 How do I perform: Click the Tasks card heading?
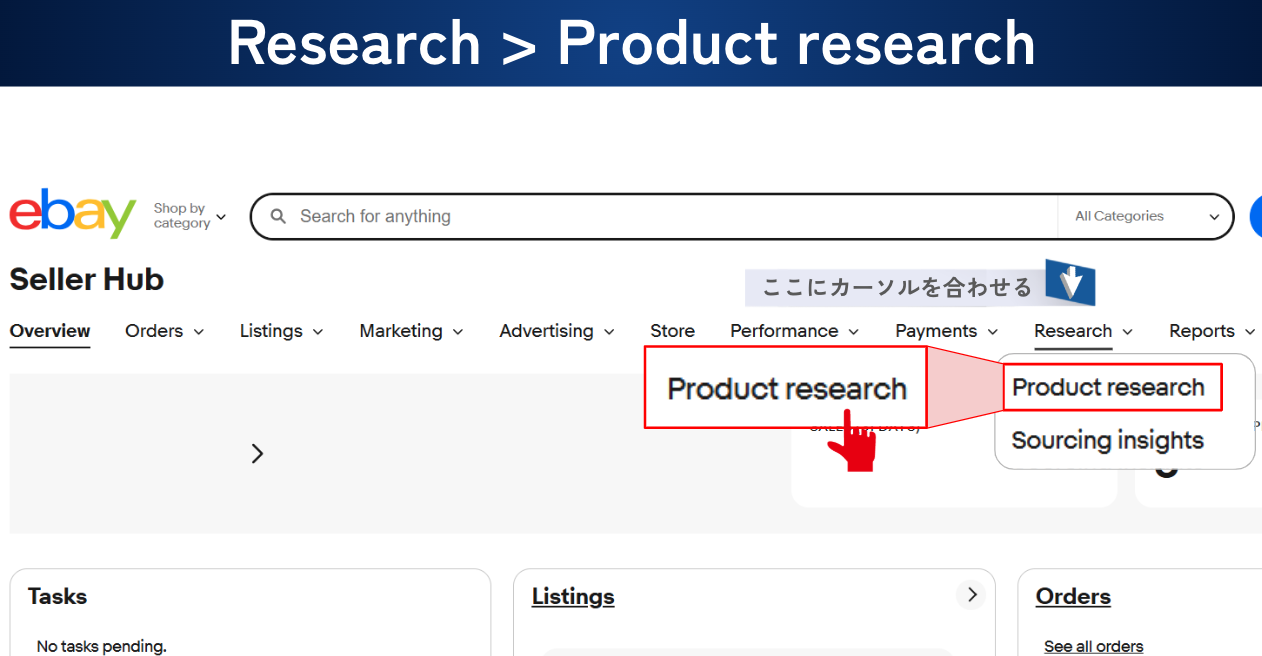[57, 597]
